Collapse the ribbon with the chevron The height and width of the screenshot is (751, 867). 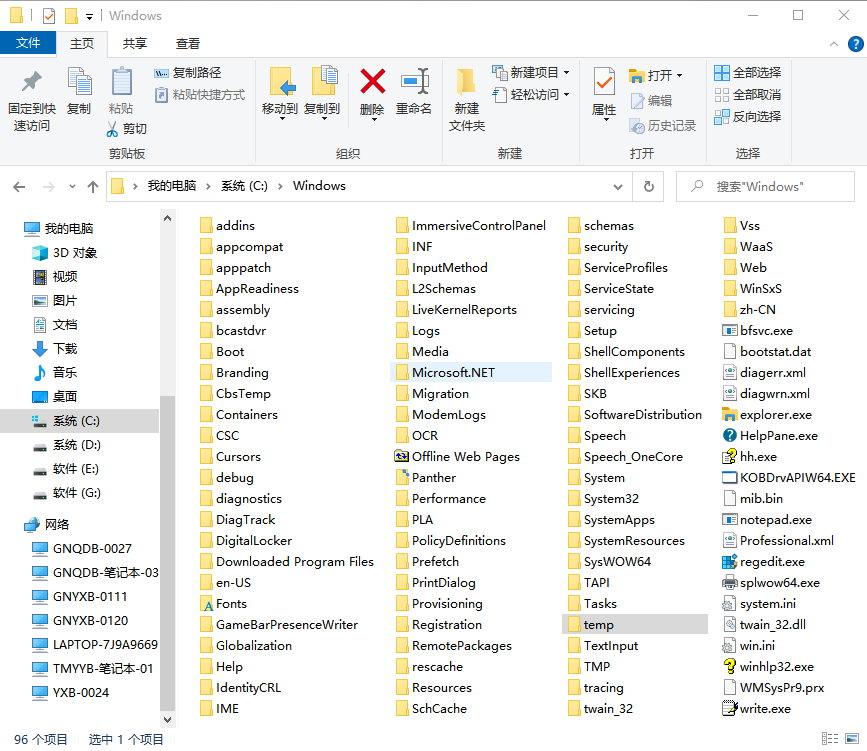[x=834, y=44]
